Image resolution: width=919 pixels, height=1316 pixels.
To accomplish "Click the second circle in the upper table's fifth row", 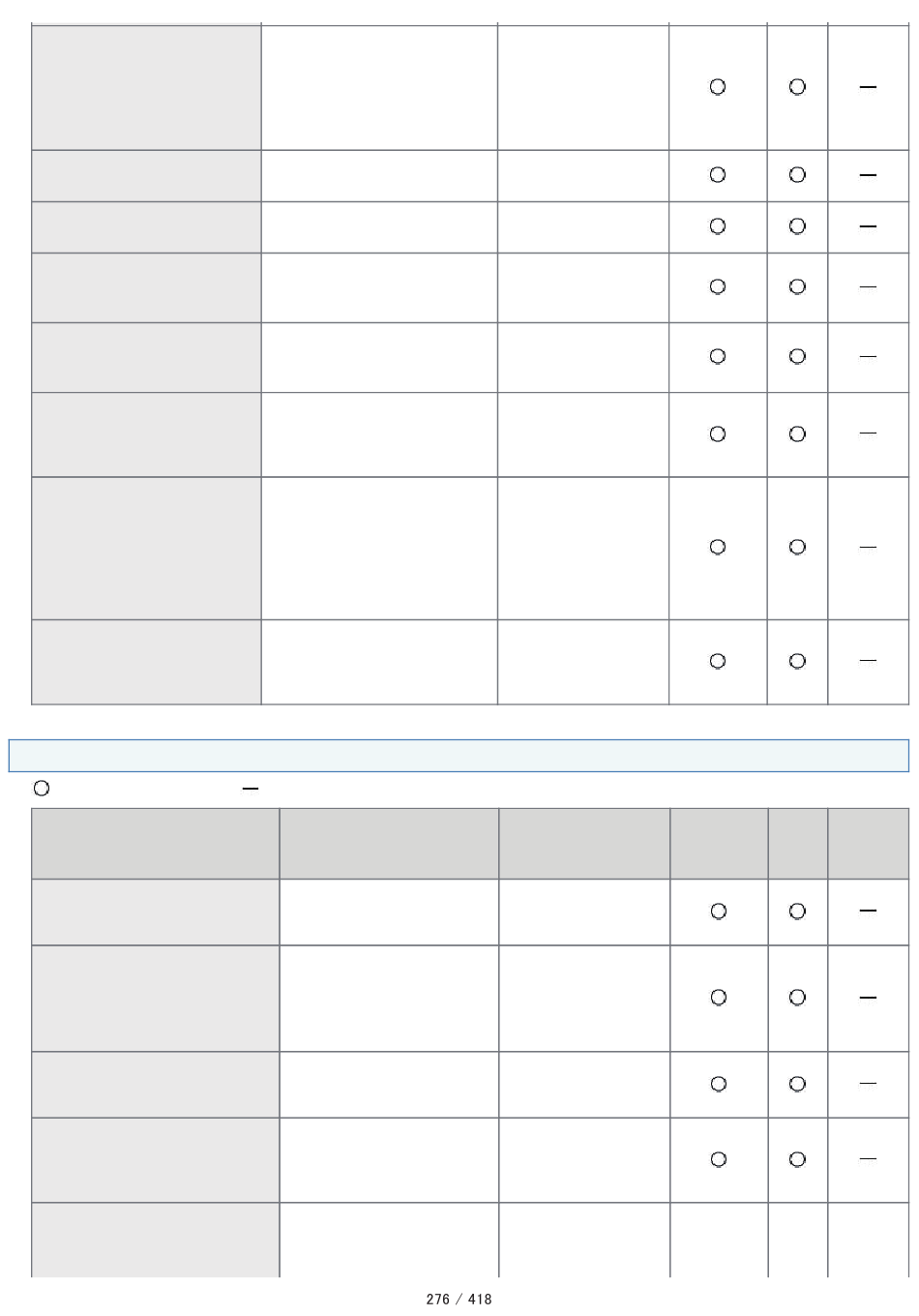I will coord(797,356).
